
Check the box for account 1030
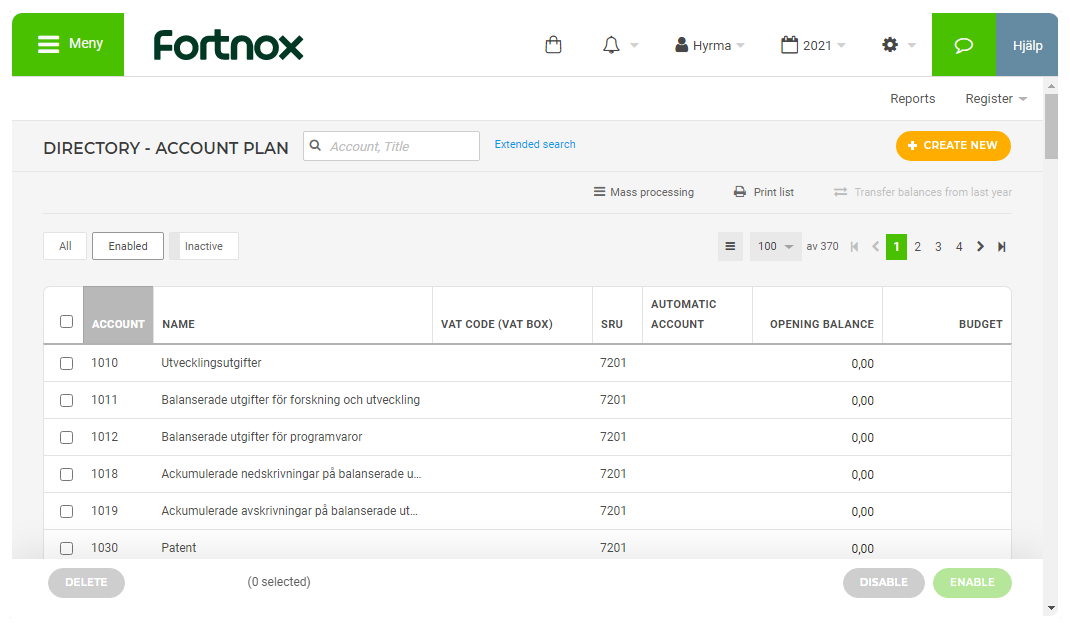[66, 548]
